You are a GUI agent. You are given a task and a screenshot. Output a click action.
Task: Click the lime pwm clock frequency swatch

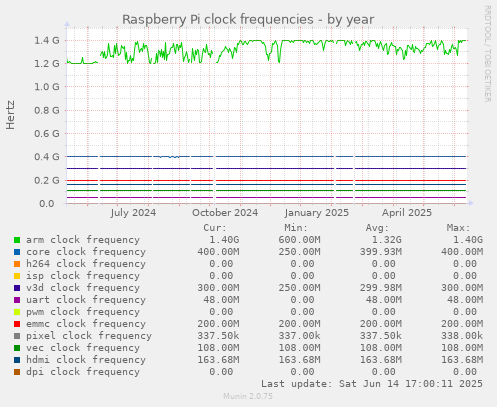point(17,312)
